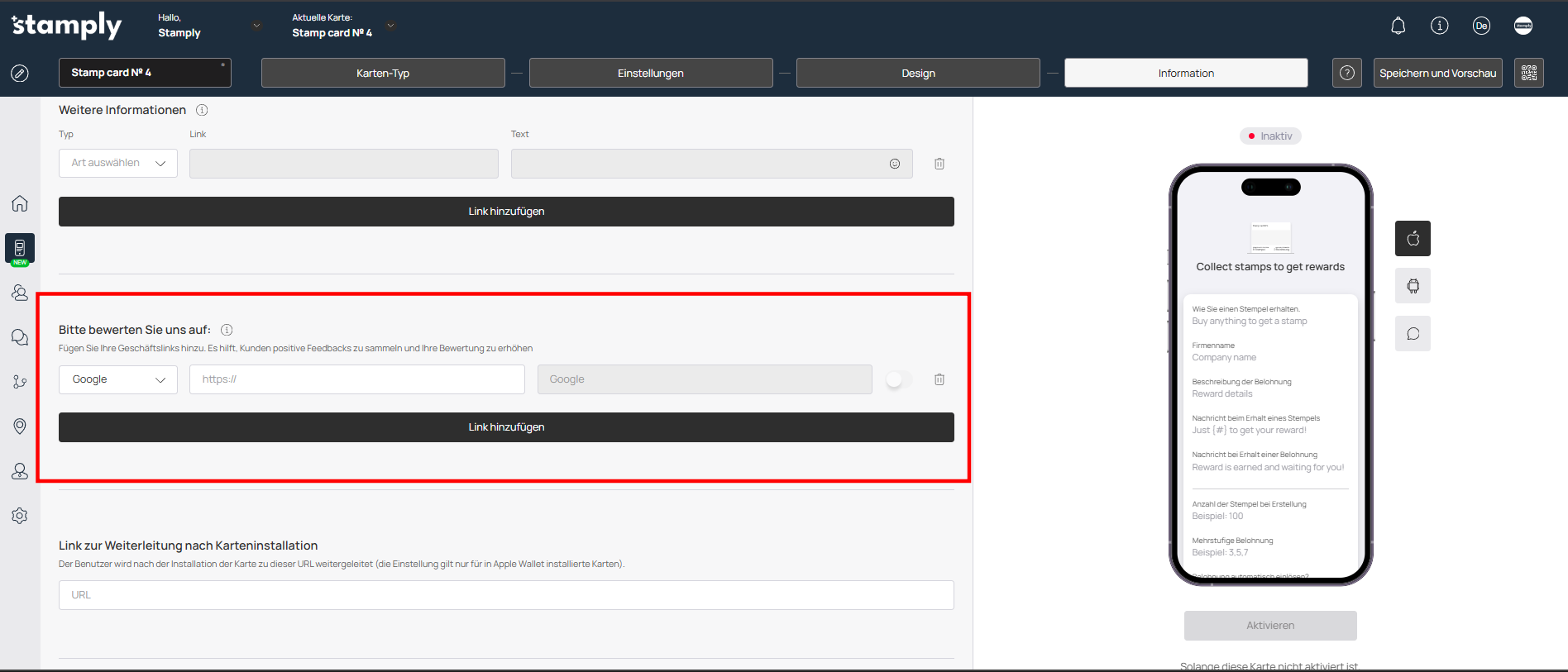Expand the Google platform dropdown
The image size is (1568, 672).
coord(118,379)
